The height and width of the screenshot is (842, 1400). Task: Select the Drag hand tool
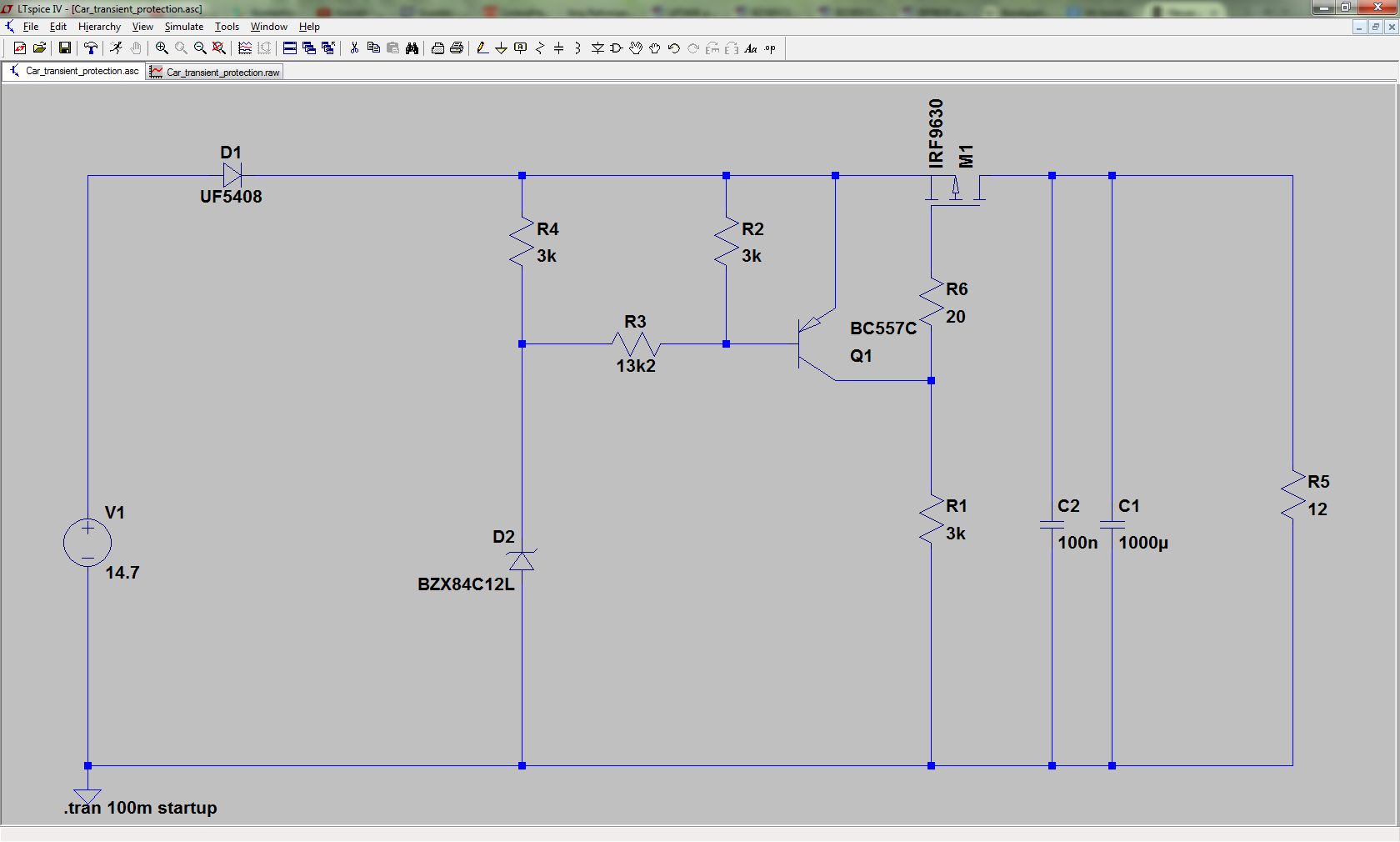pos(655,48)
